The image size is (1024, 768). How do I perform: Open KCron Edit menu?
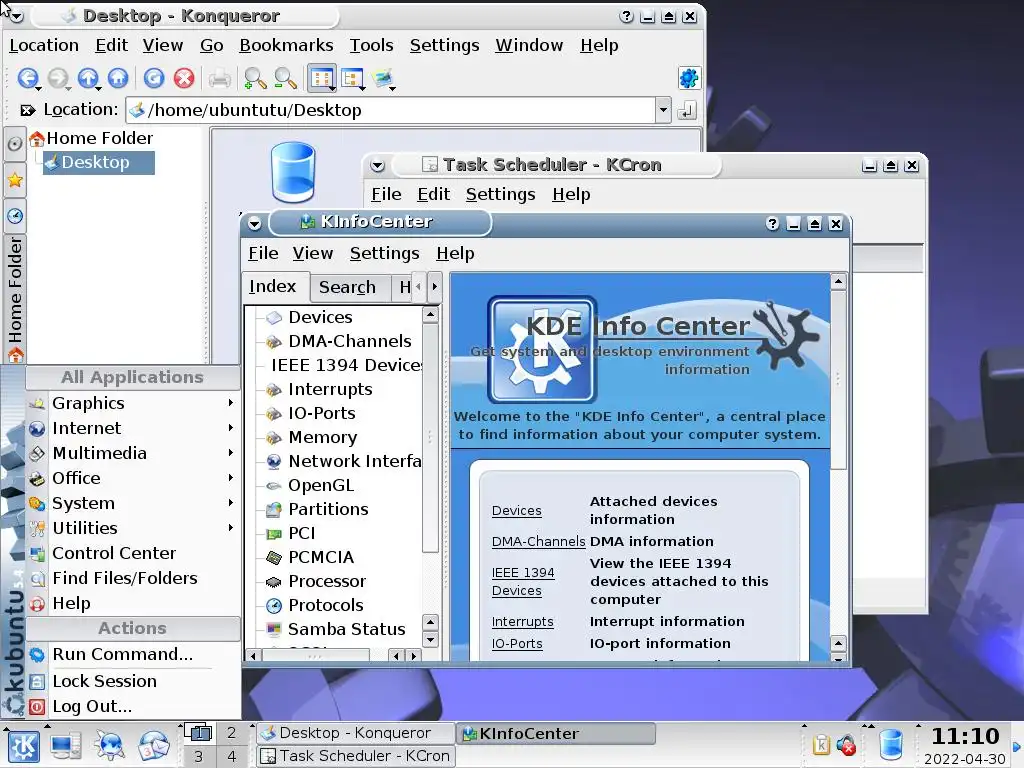[434, 194]
